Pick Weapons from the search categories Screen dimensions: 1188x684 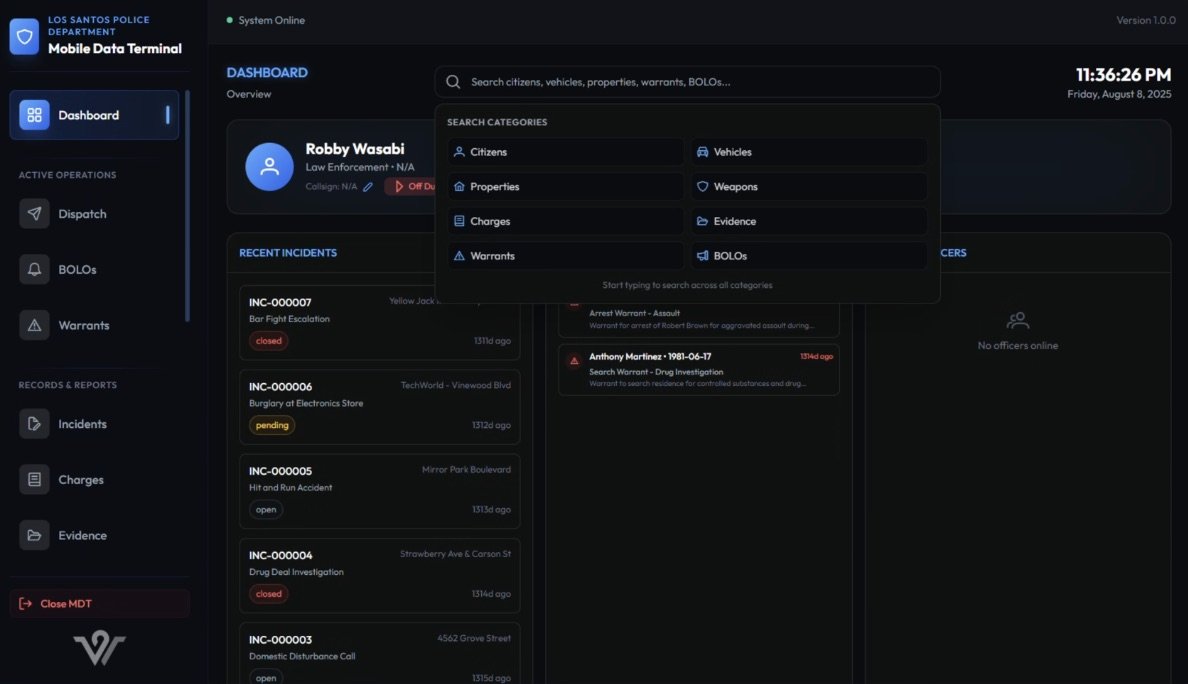(809, 187)
